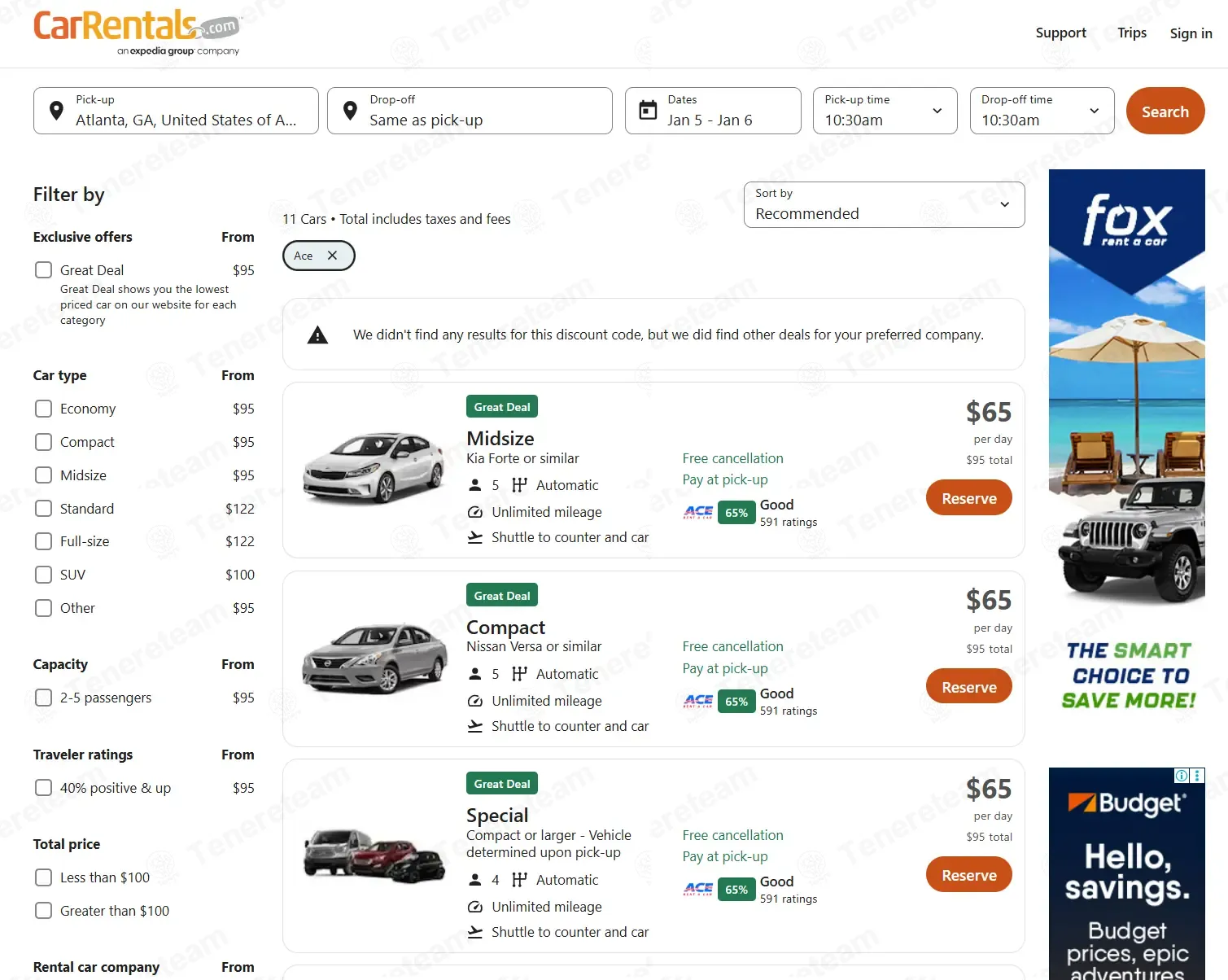
Task: Click Special card ACE company logo
Action: (x=698, y=889)
